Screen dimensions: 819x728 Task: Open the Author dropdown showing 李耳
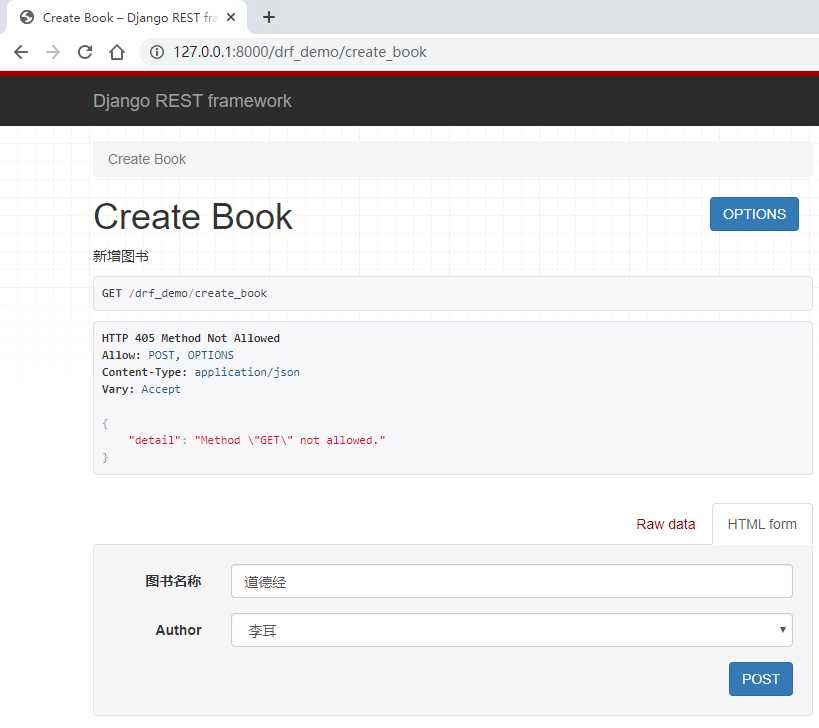pyautogui.click(x=511, y=630)
